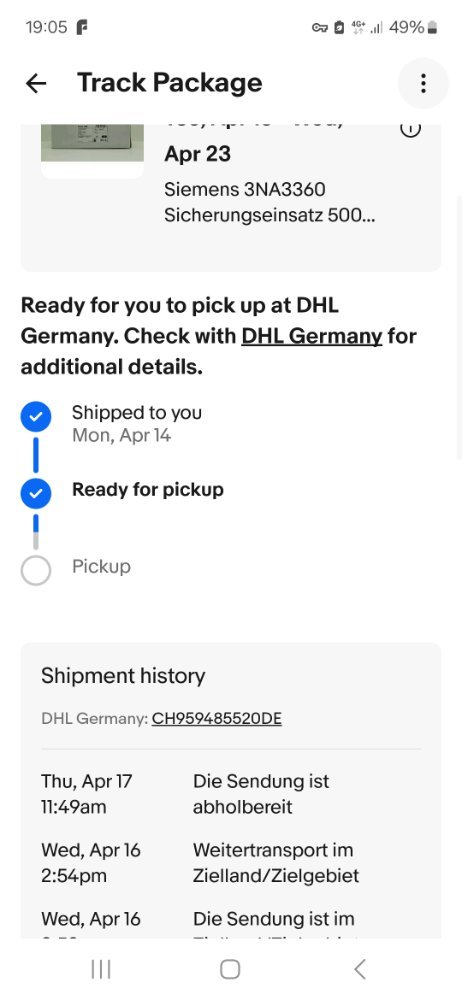This screenshot has height=1000, width=462.
Task: Tap the Ready for pickup step label
Action: pyautogui.click(x=147, y=490)
